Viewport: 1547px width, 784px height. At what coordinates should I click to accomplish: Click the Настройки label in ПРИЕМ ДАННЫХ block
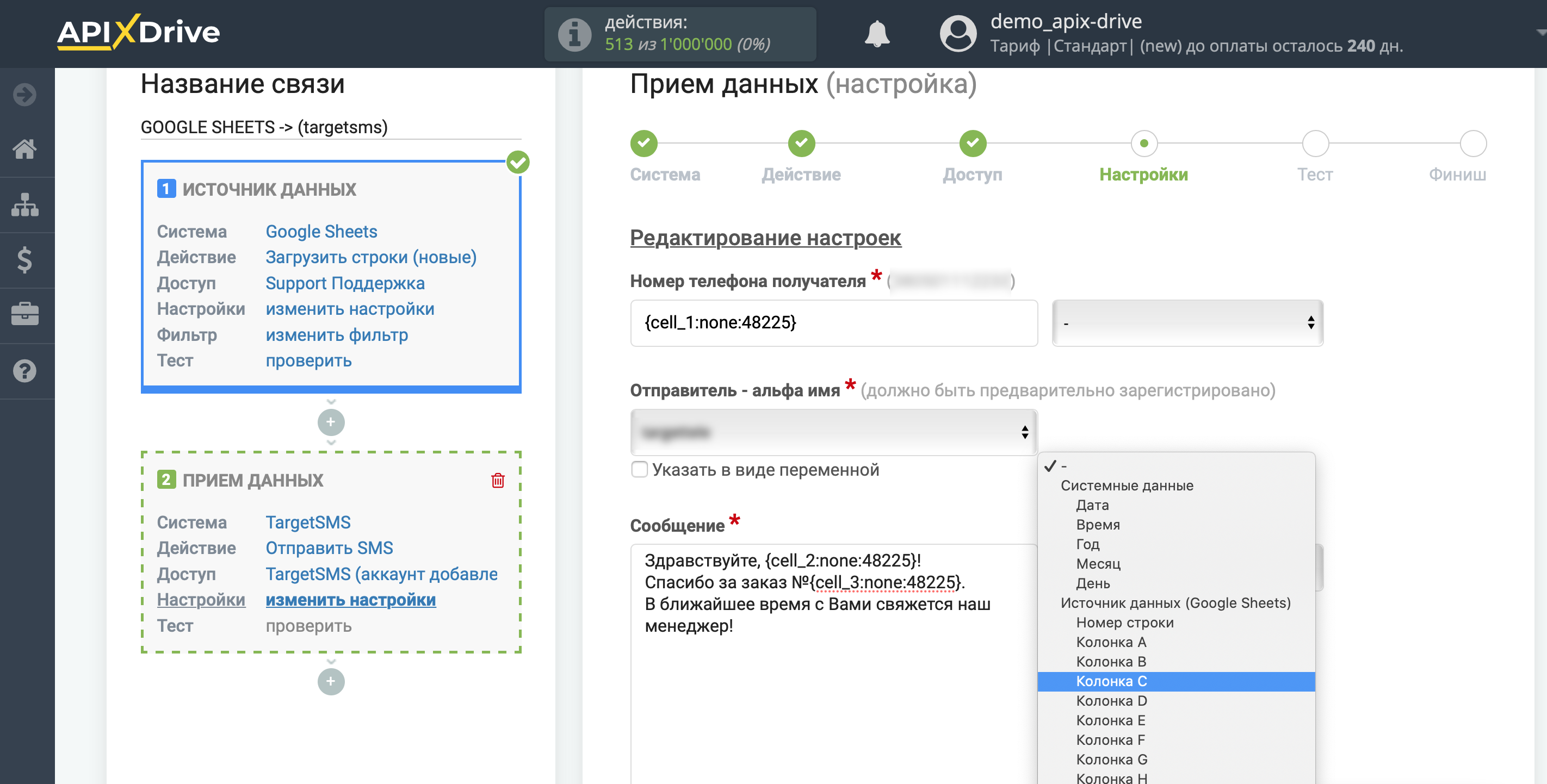point(201,600)
